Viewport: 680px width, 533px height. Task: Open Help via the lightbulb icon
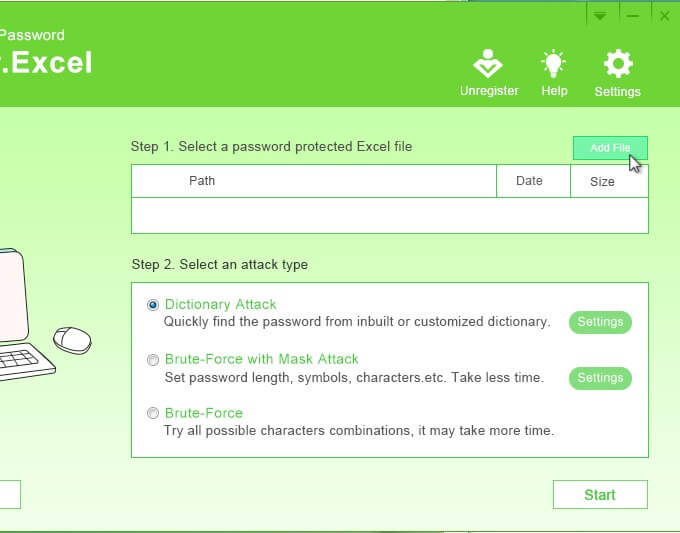pyautogui.click(x=554, y=65)
